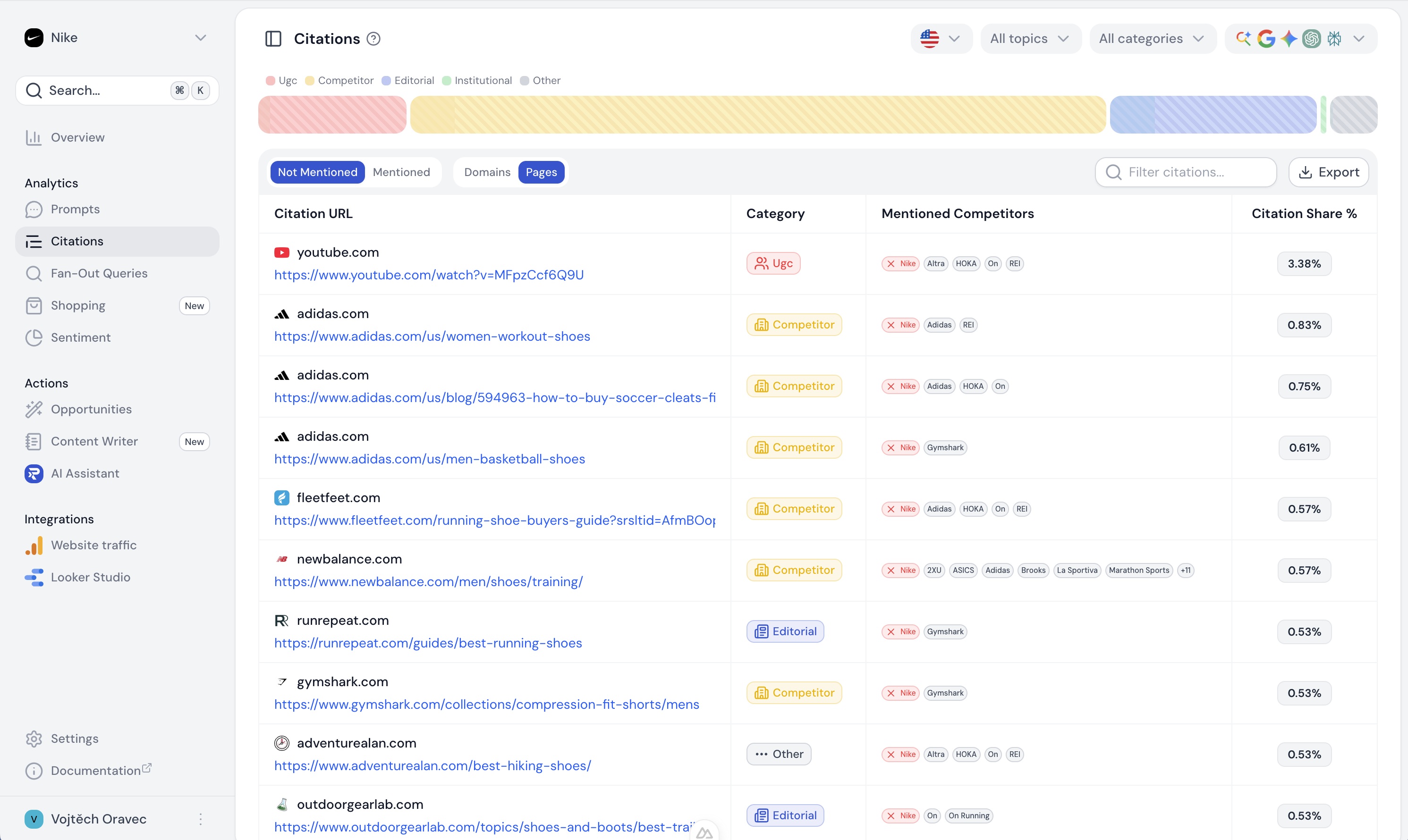
Task: Open the adidas women-workout-shoes link
Action: 432,336
